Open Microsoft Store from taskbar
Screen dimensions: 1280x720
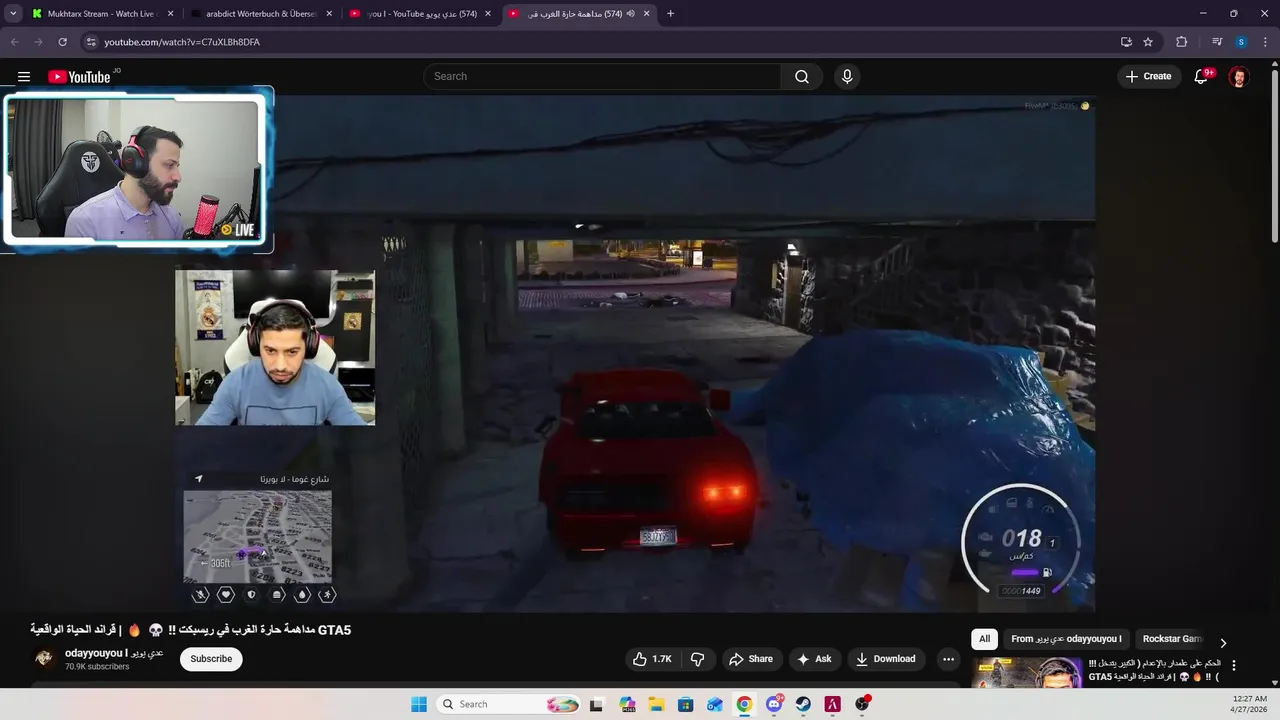(685, 704)
